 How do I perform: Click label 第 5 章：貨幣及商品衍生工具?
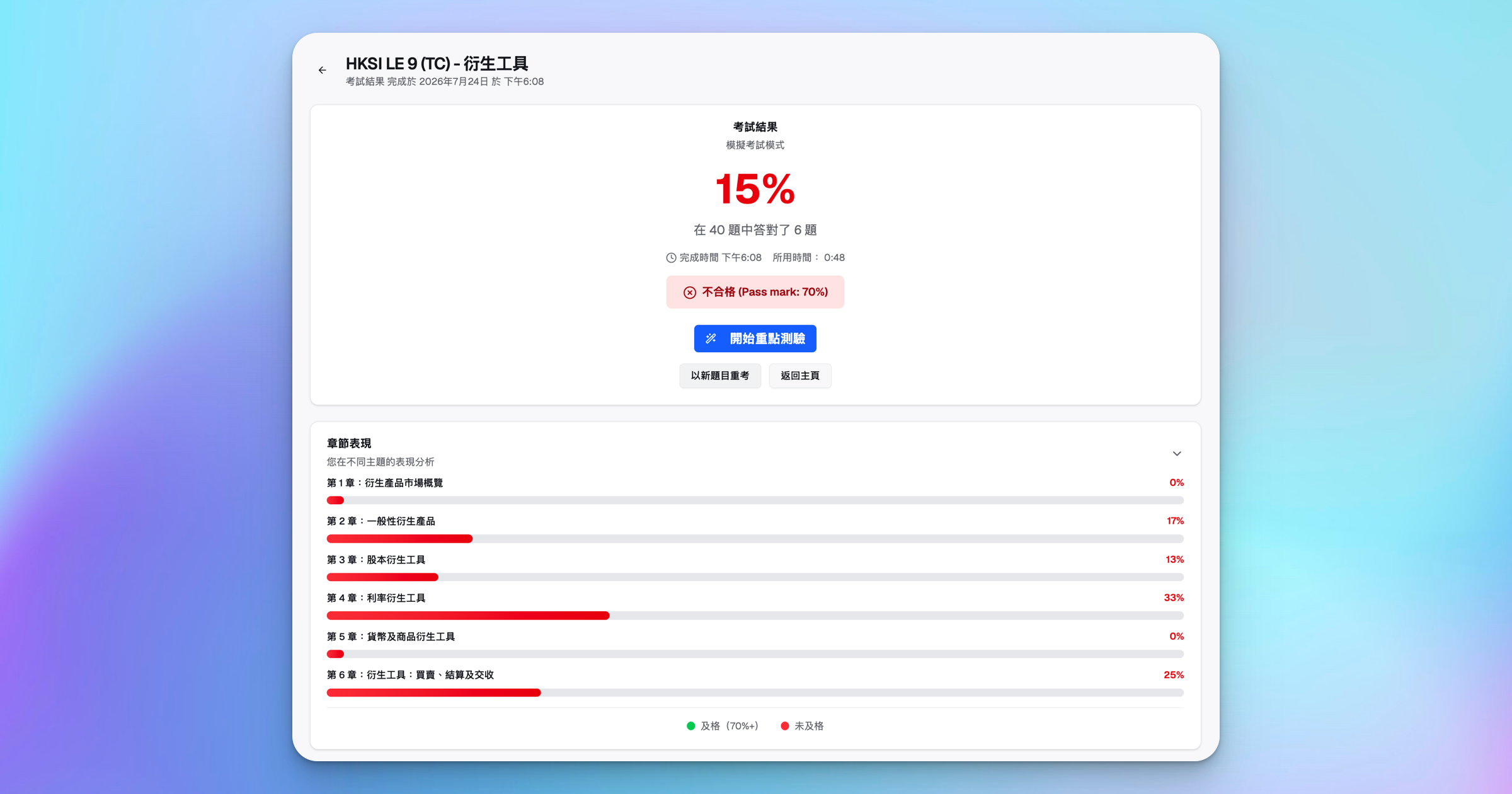coord(391,636)
